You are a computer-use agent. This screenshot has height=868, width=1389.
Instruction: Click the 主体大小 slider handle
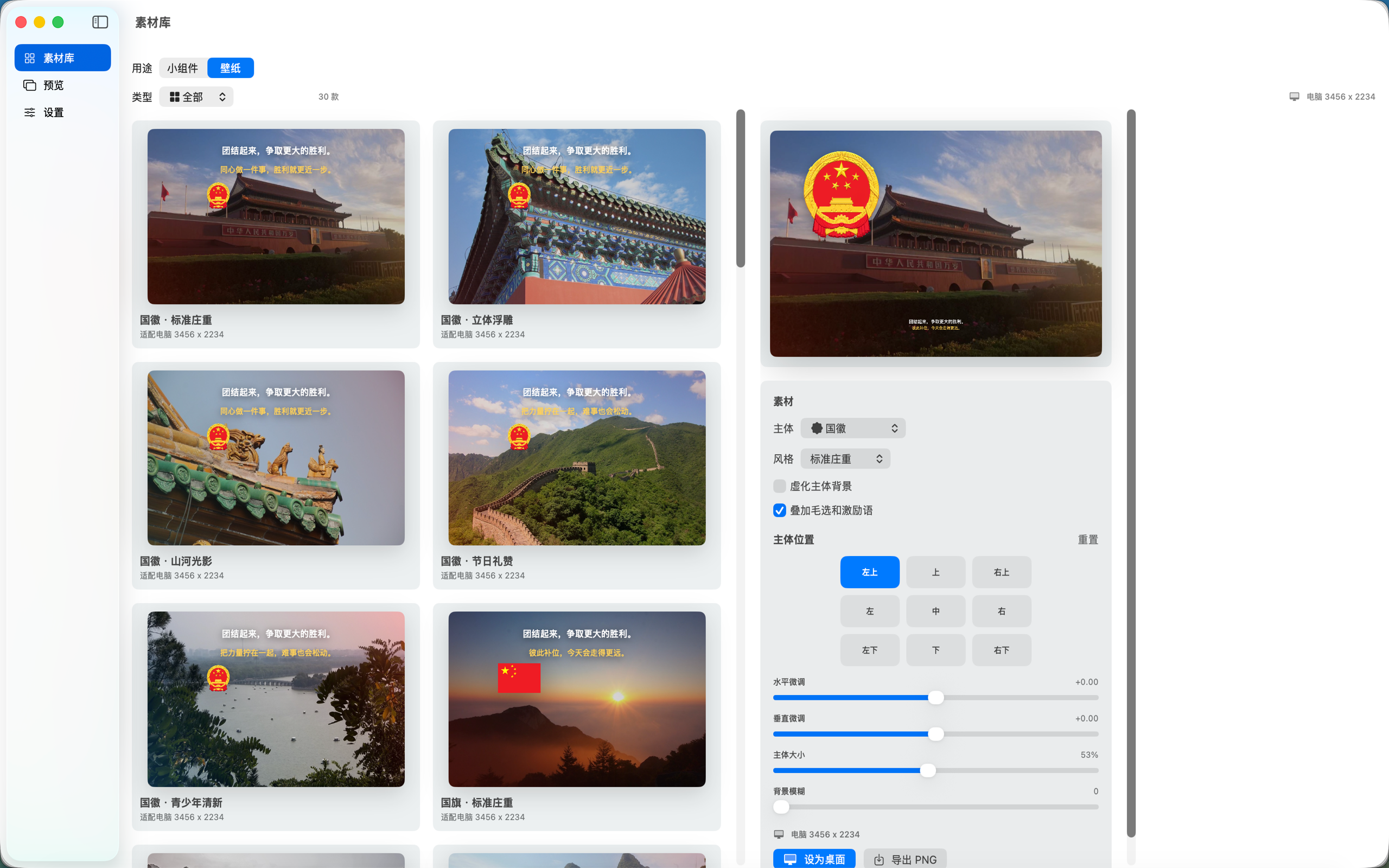click(x=927, y=770)
